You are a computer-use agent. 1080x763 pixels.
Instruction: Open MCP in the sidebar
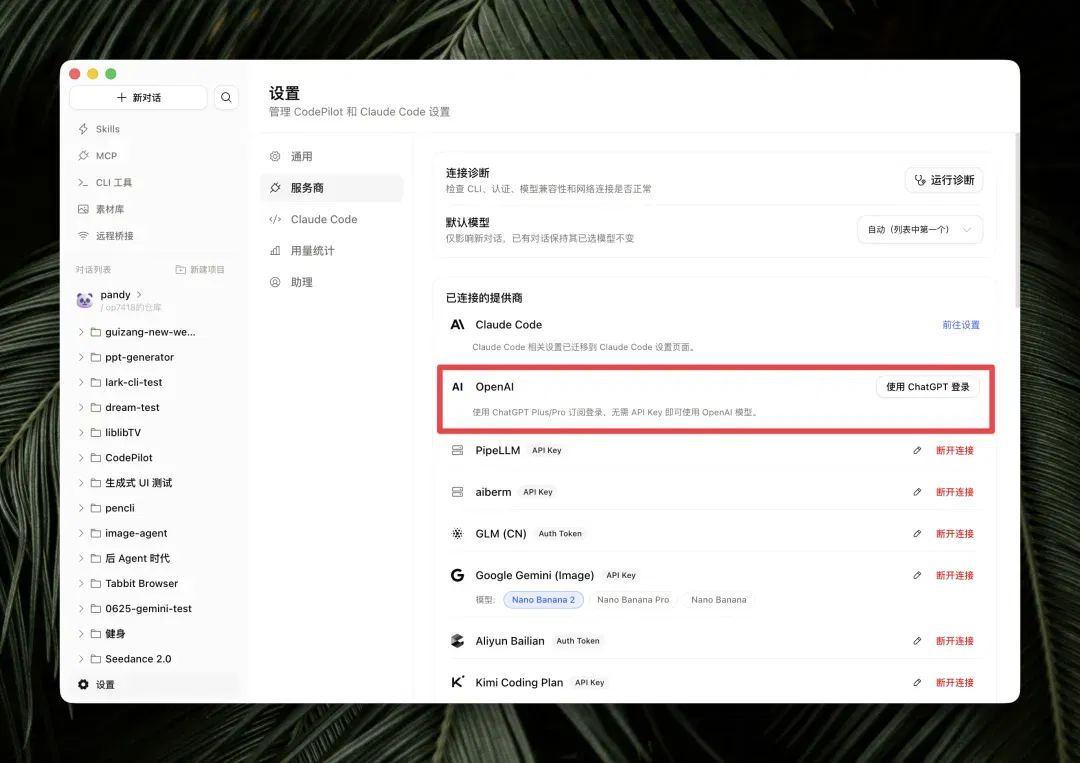click(x=106, y=156)
